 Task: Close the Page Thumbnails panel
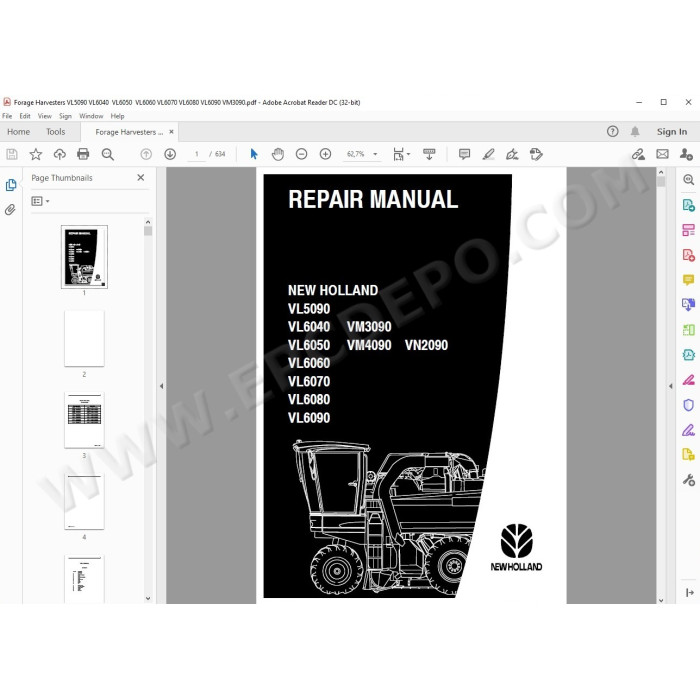coord(141,178)
